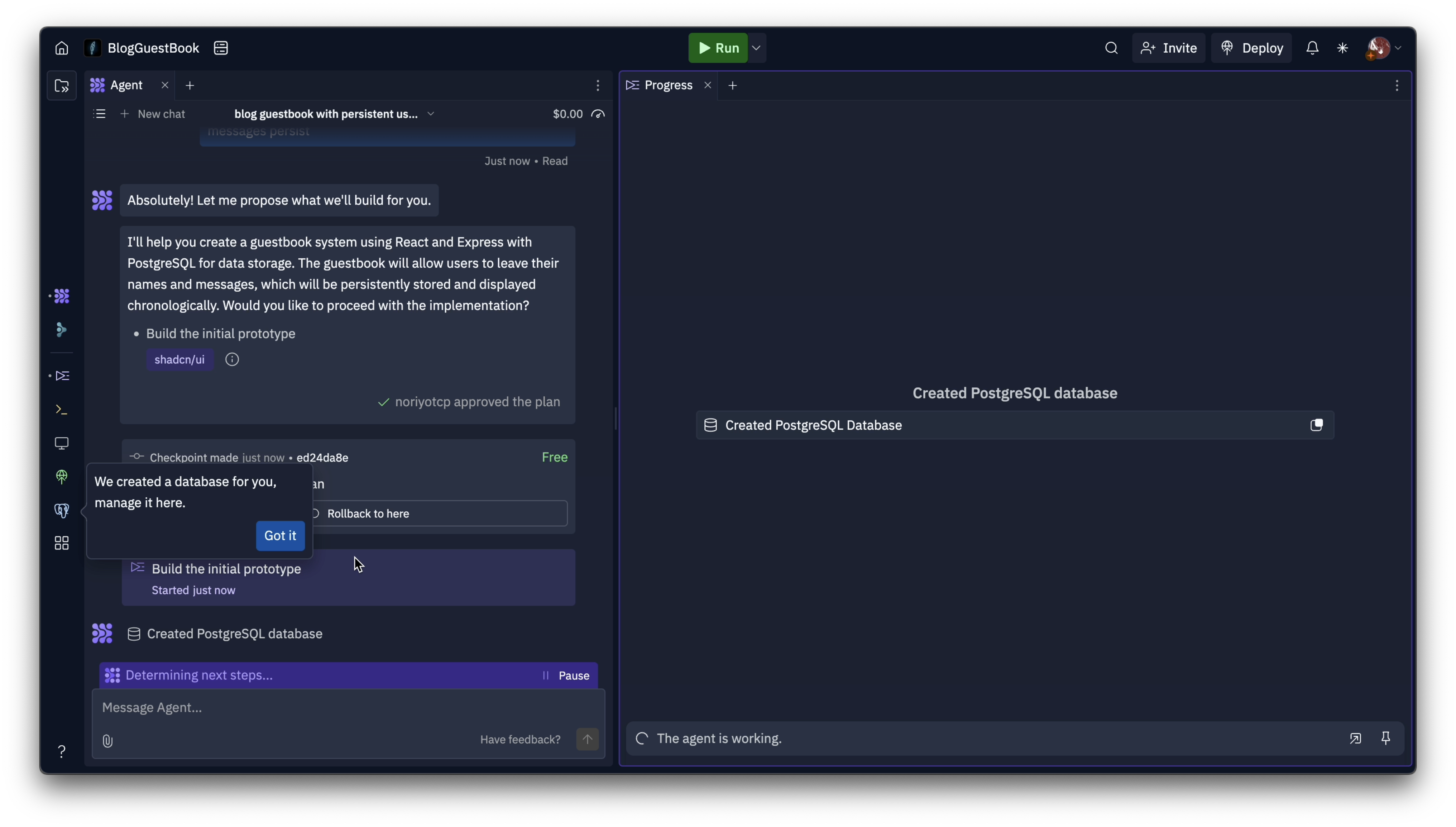Viewport: 1456px width, 827px height.
Task: Click the Build the initial prototype step card
Action: [x=348, y=578]
